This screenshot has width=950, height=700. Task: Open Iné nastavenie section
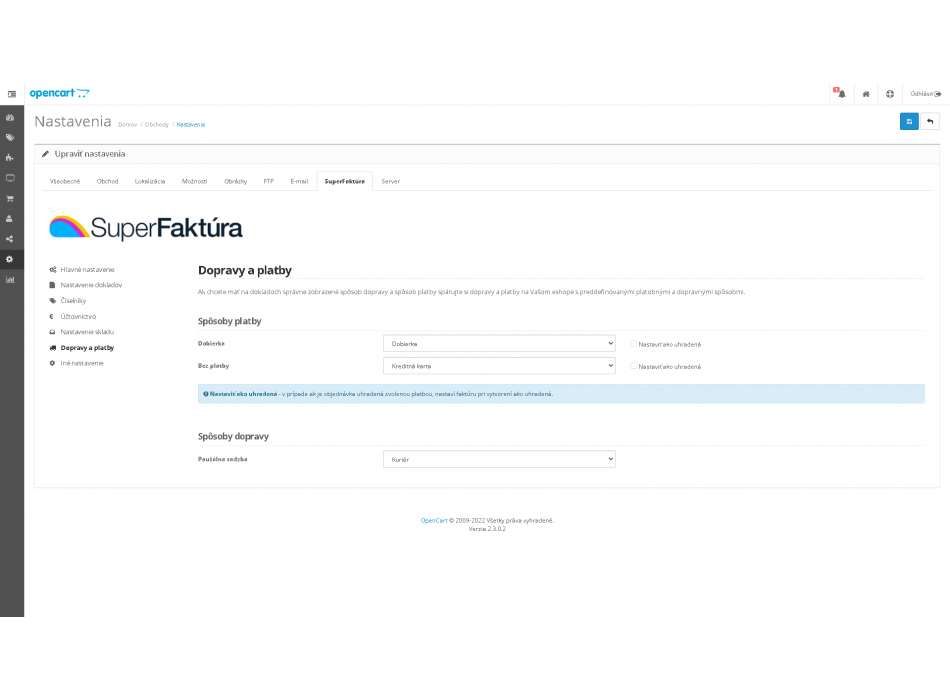(x=76, y=363)
